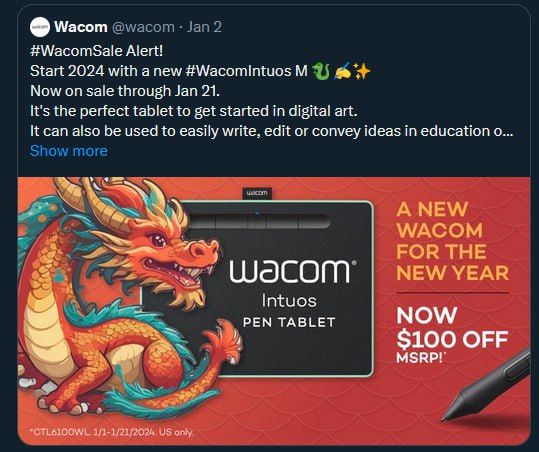Click the tablet express key buttons strip
This screenshot has width=539, height=452.
coord(258,222)
